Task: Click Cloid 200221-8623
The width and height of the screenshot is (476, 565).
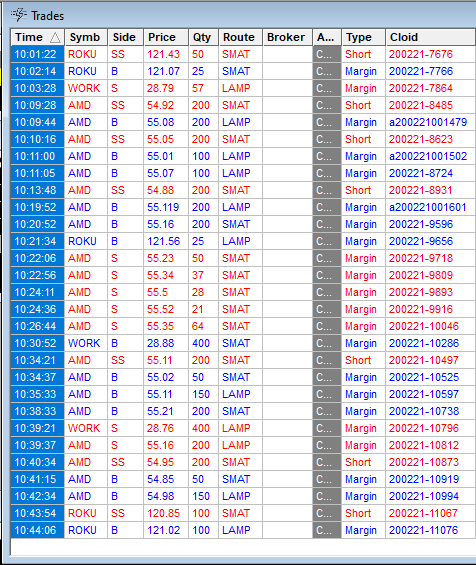Action: point(421,139)
